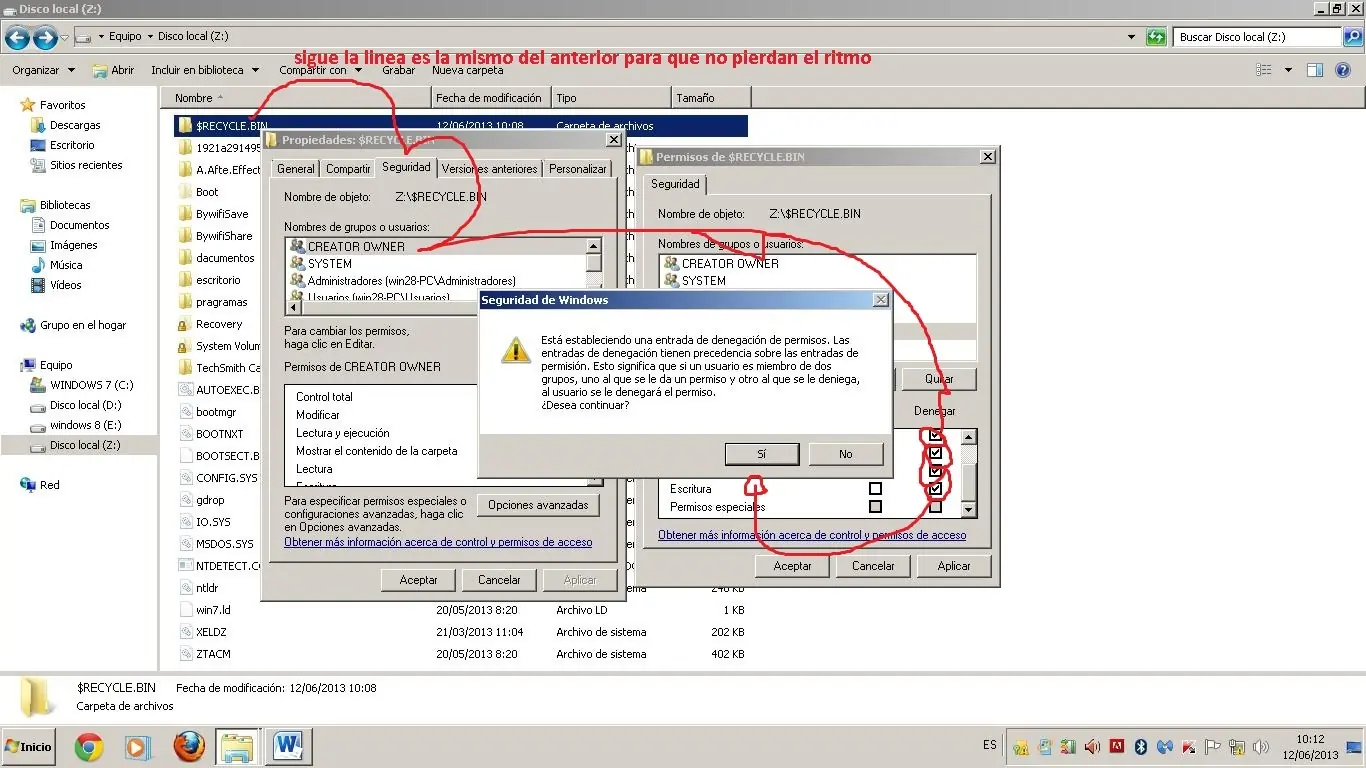Screen dimensions: 1366x768
Task: Click the Abrir folder icon in the toolbar
Action: pos(99,71)
